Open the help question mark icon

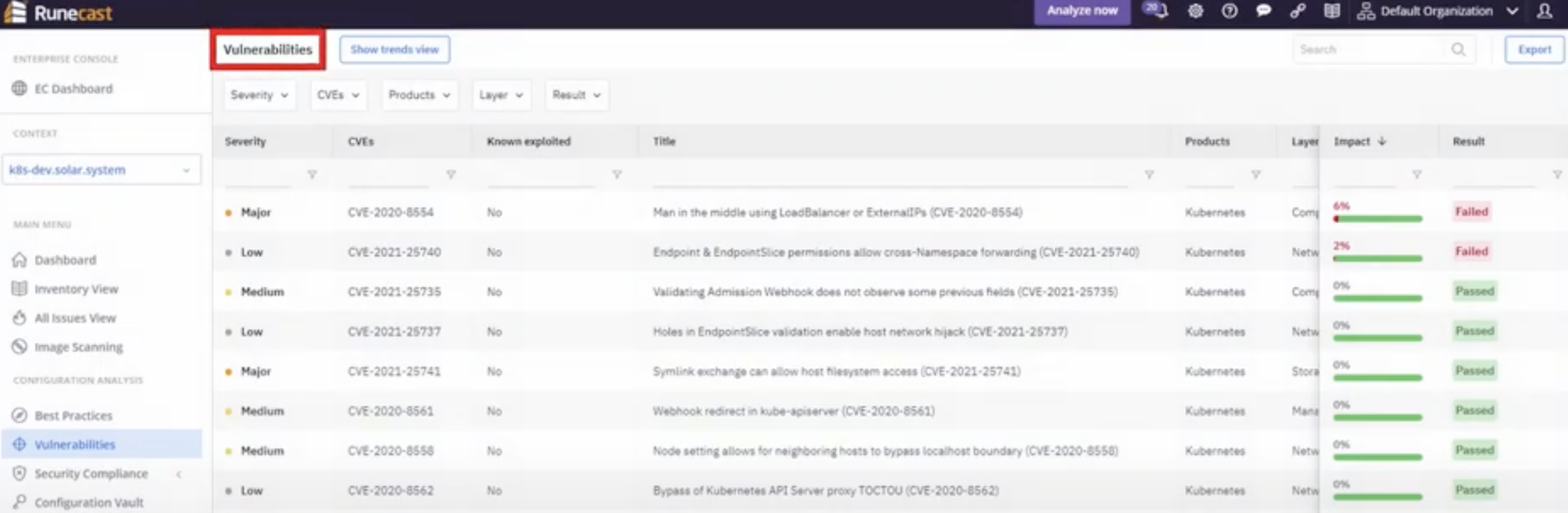[1229, 11]
